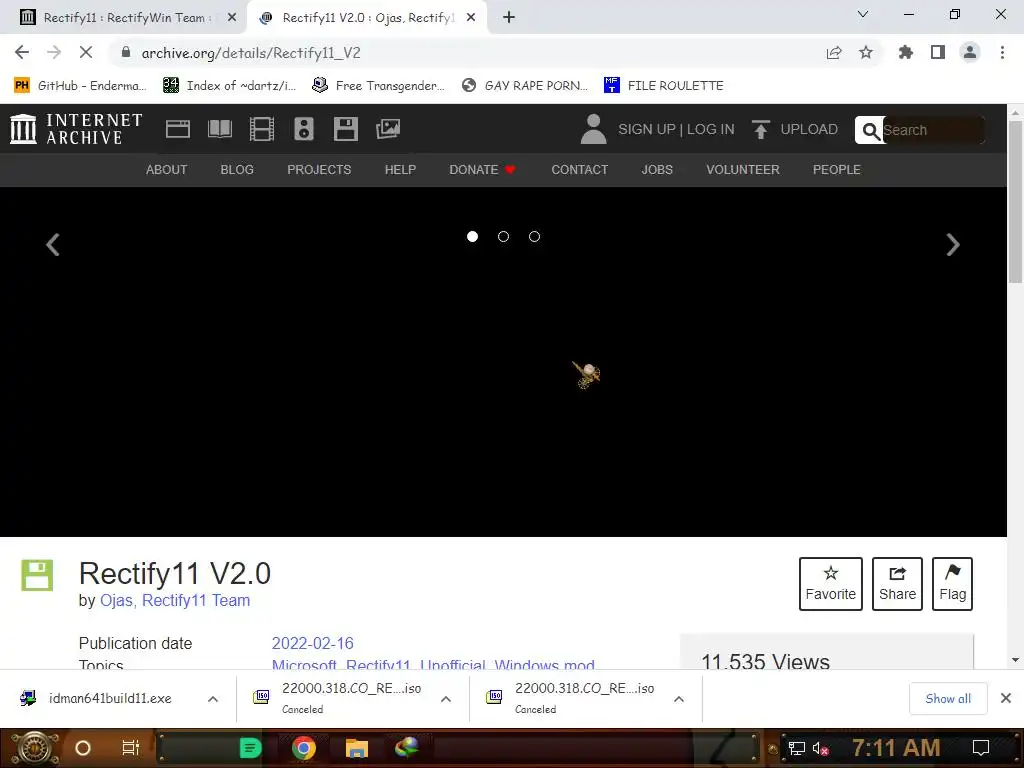1024x768 pixels.
Task: Click the share-this-page icon in address bar
Action: tap(834, 52)
